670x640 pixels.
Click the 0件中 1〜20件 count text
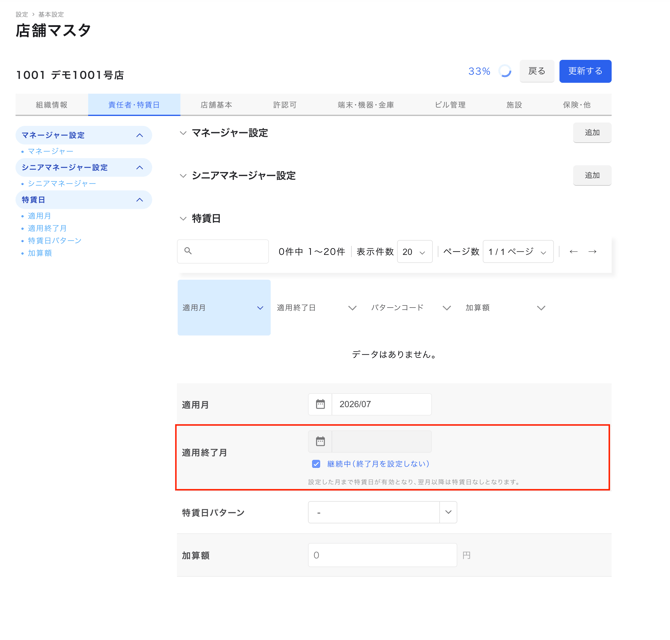(311, 252)
